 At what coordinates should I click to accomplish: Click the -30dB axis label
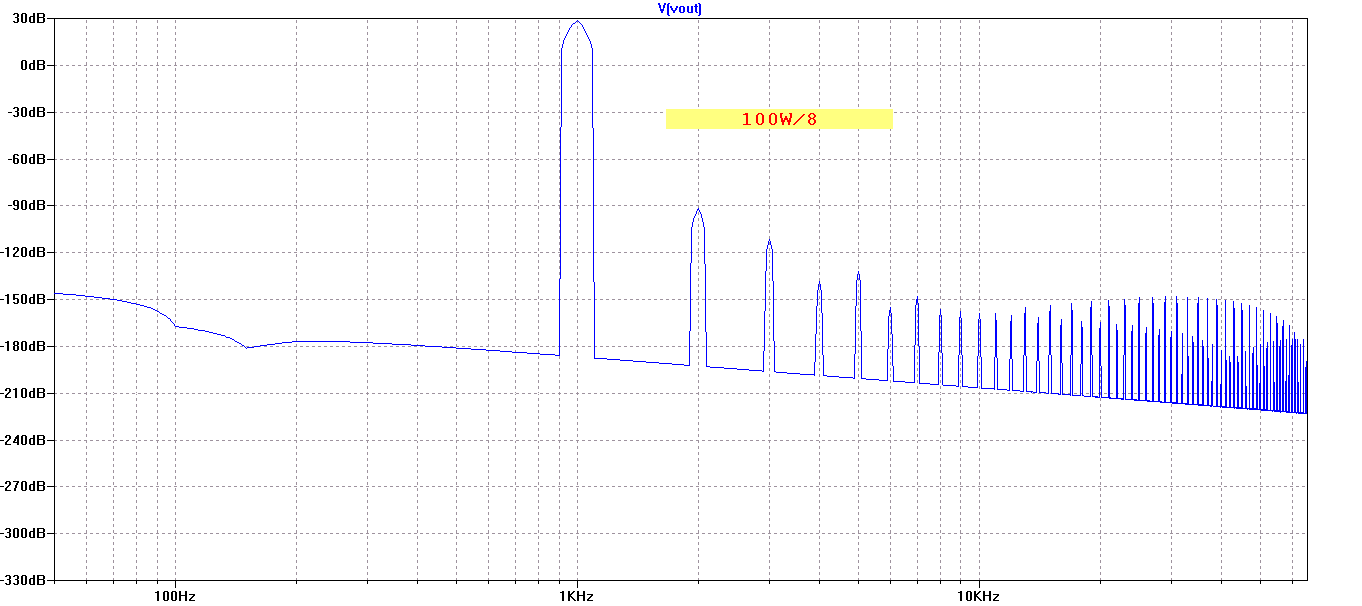[x=28, y=112]
